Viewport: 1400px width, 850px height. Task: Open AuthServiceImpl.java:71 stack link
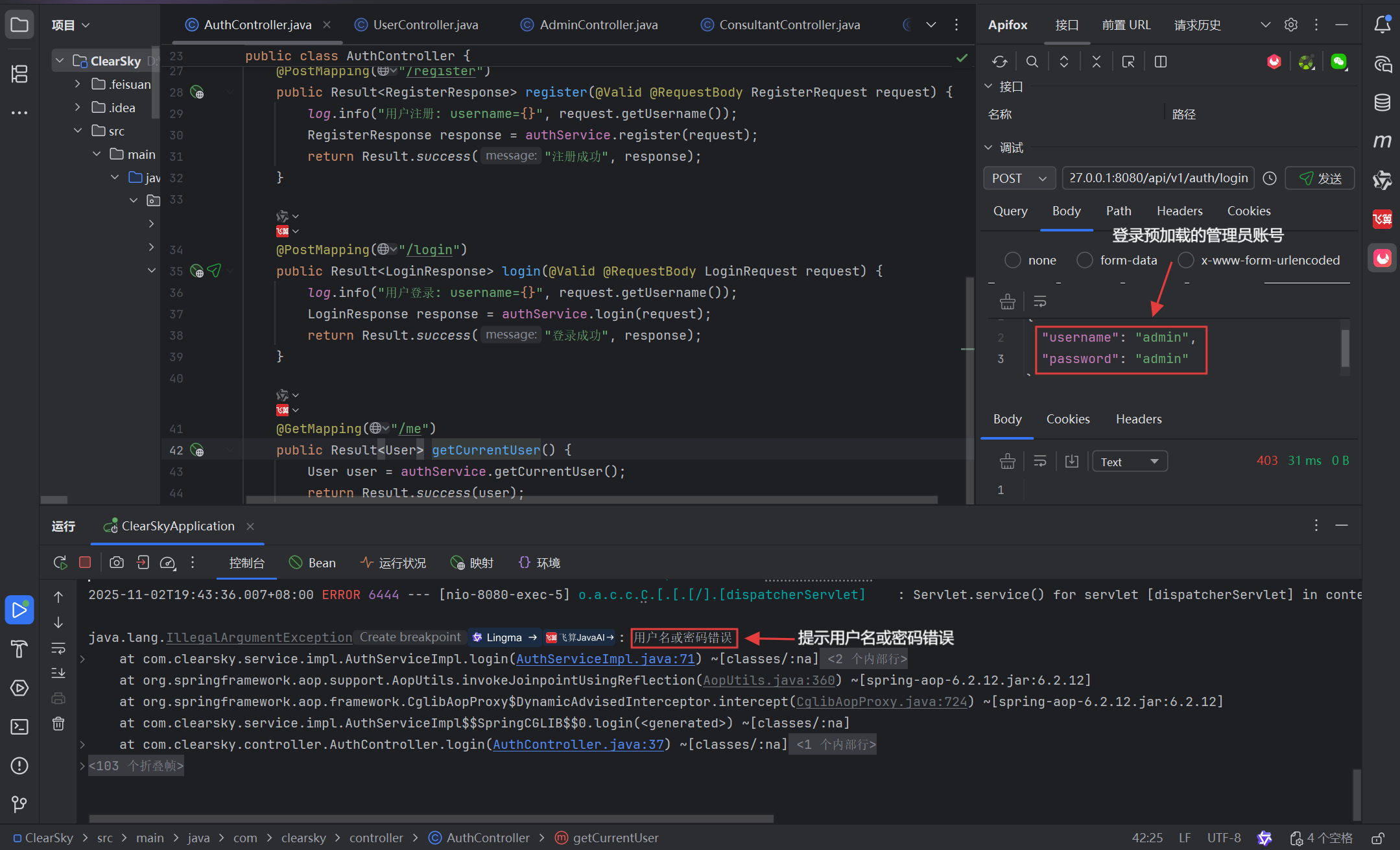tap(606, 659)
